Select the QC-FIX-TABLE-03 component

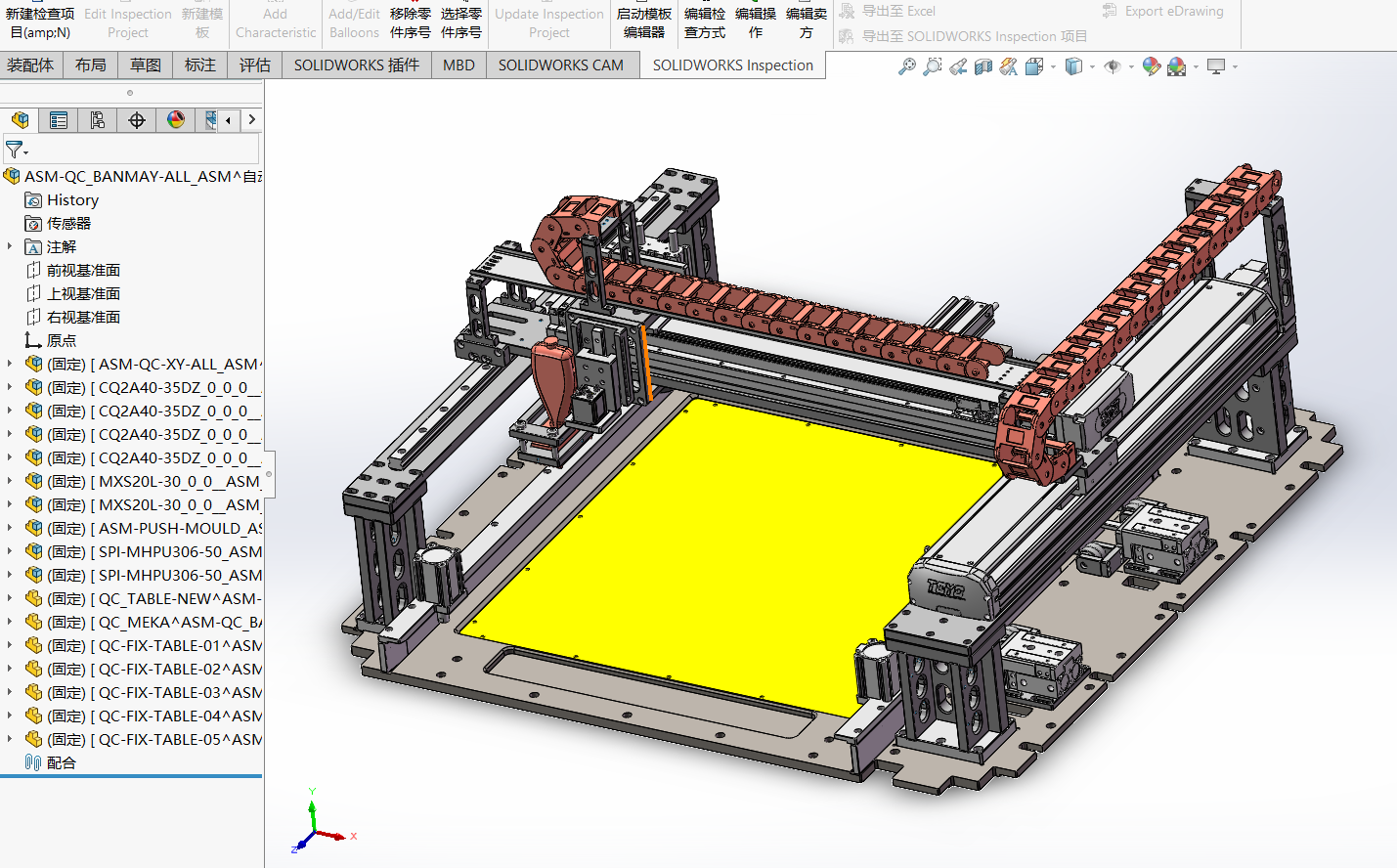point(144,693)
